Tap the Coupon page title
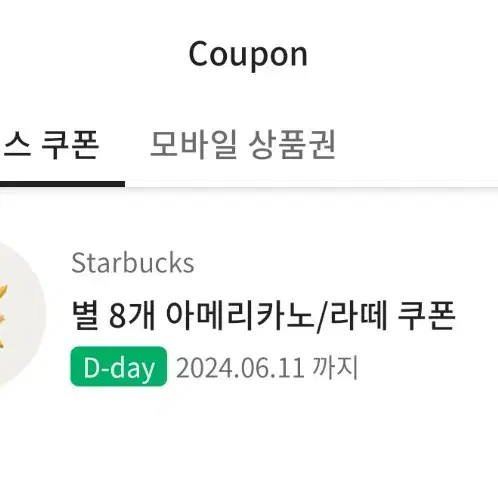This screenshot has width=498, height=498. (248, 55)
